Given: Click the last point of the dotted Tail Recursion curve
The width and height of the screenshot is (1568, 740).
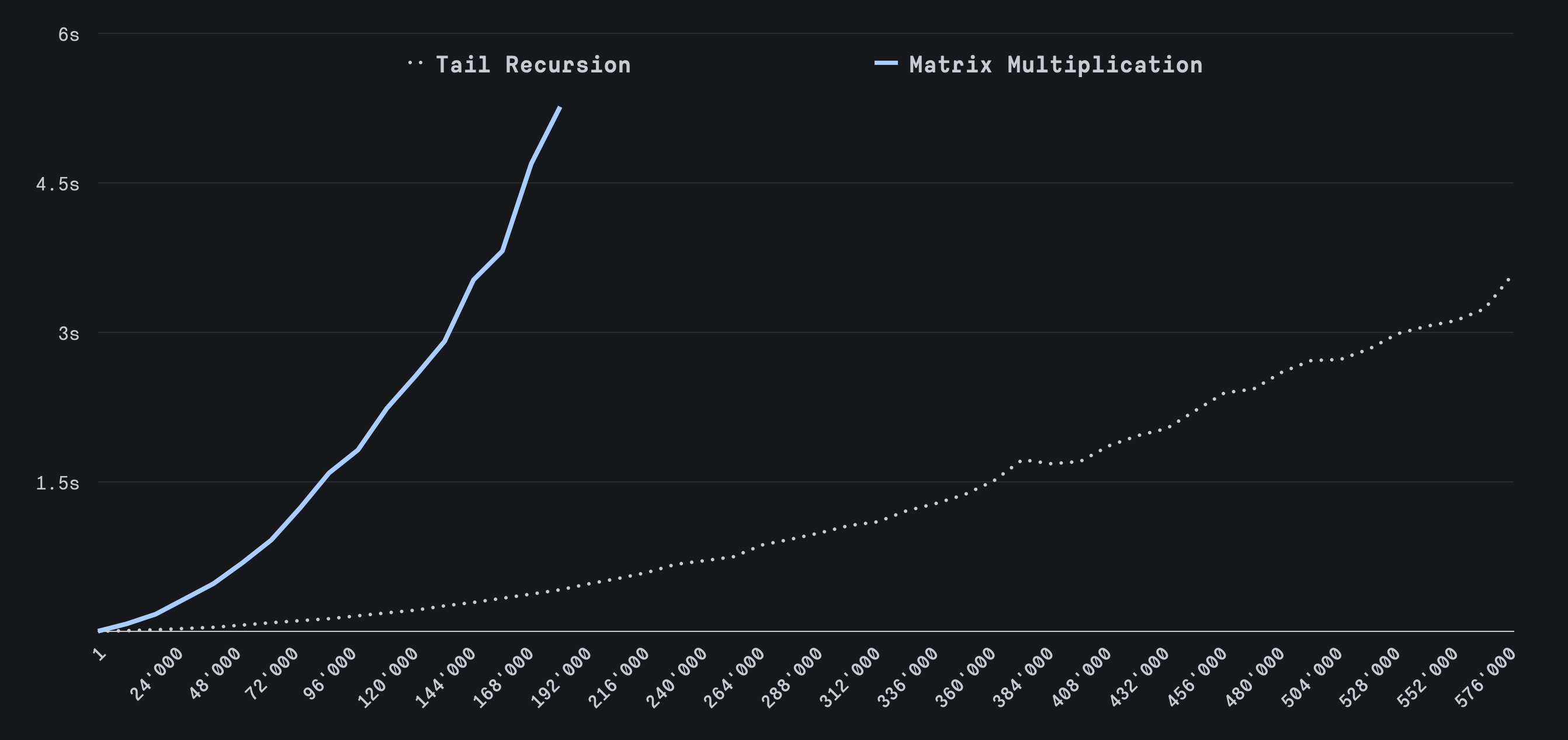Looking at the screenshot, I should (1509, 279).
